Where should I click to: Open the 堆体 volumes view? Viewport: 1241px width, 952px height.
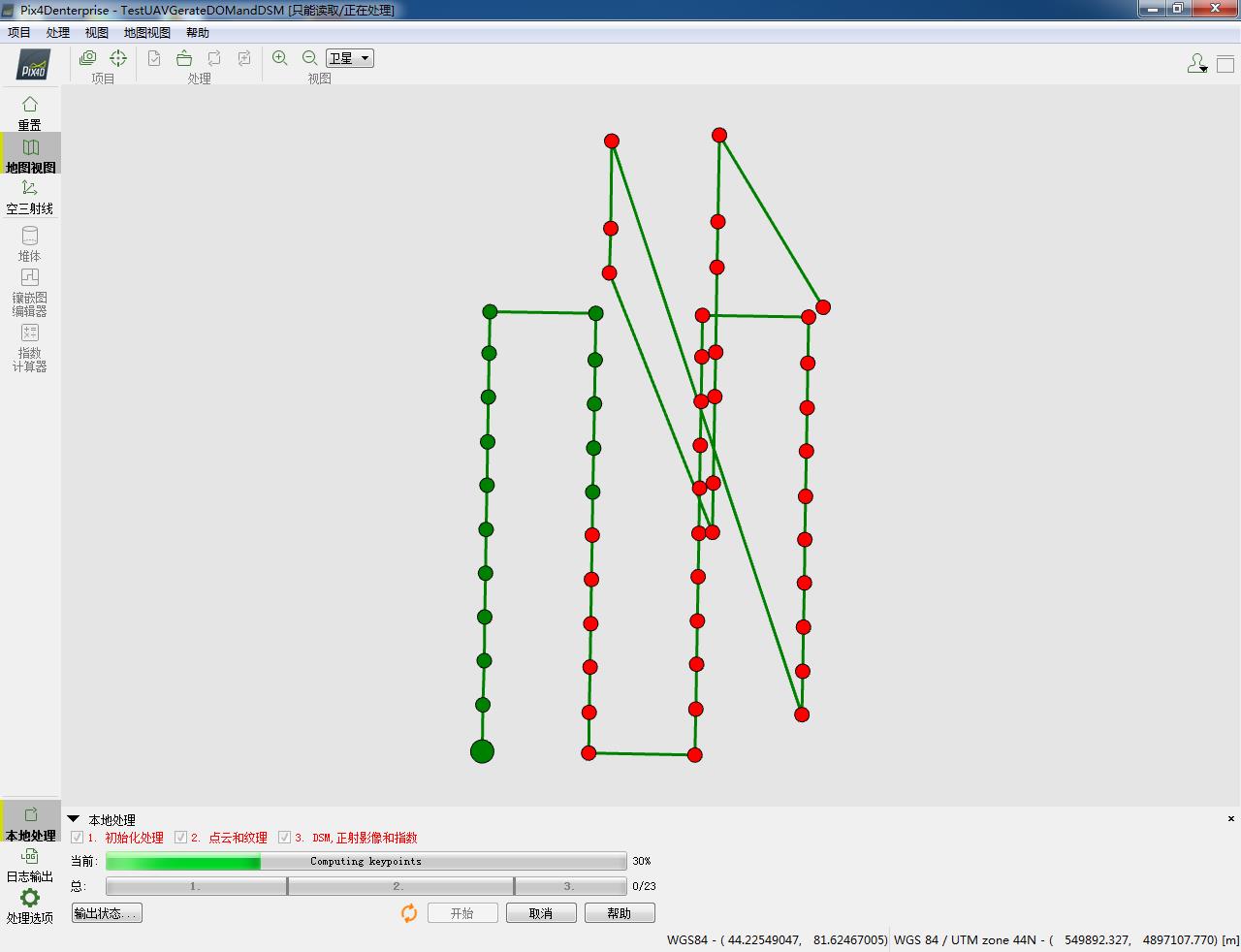click(x=30, y=243)
